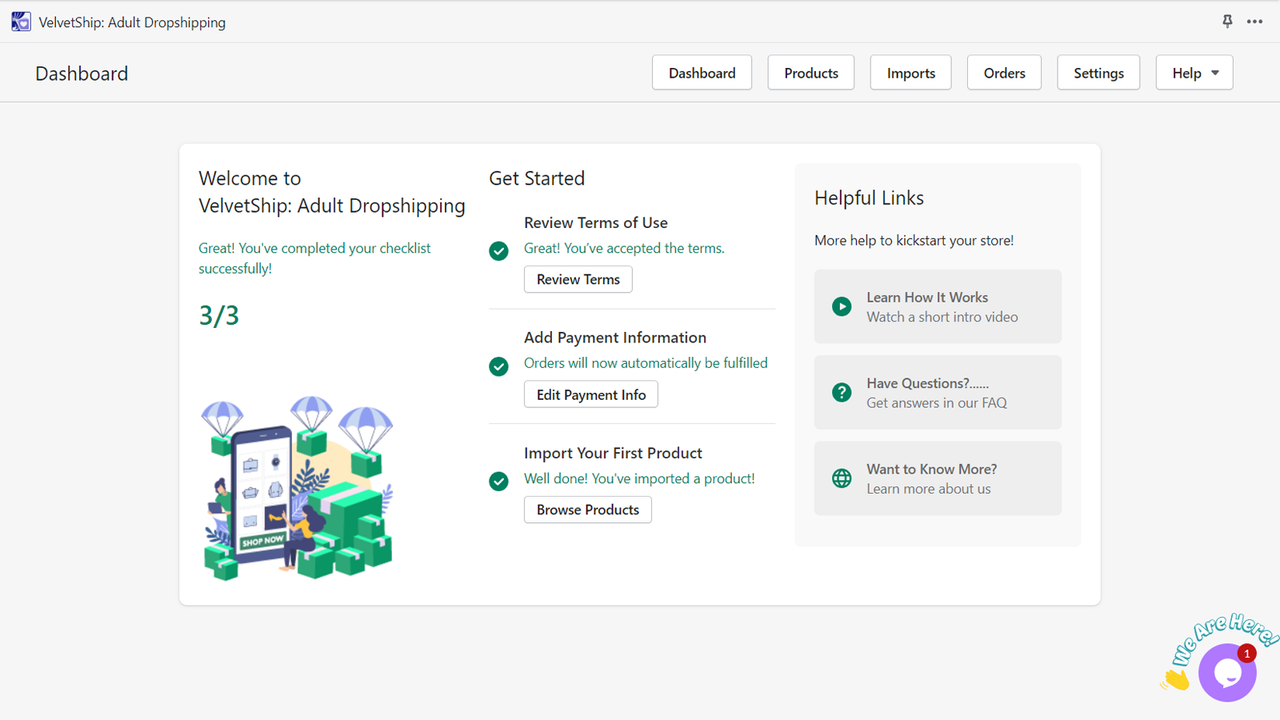The height and width of the screenshot is (720, 1280).
Task: Click the globe icon in Want to Know More card
Action: pyautogui.click(x=841, y=478)
